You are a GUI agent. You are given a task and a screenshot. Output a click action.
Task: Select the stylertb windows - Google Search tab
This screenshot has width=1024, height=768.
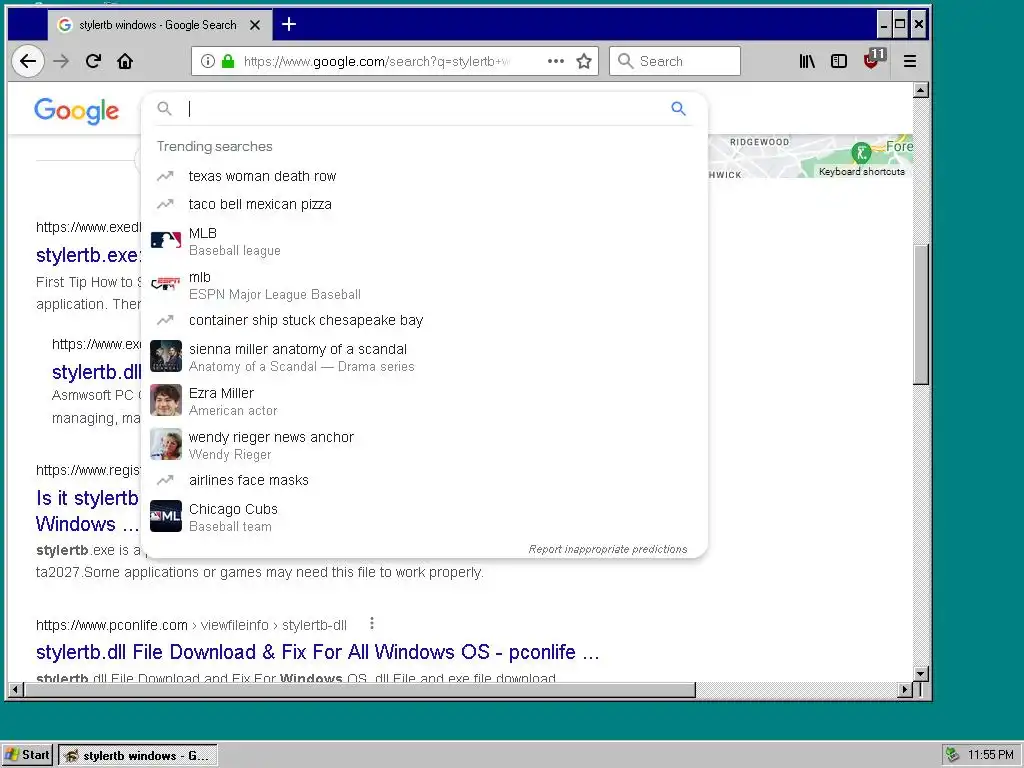pos(159,25)
